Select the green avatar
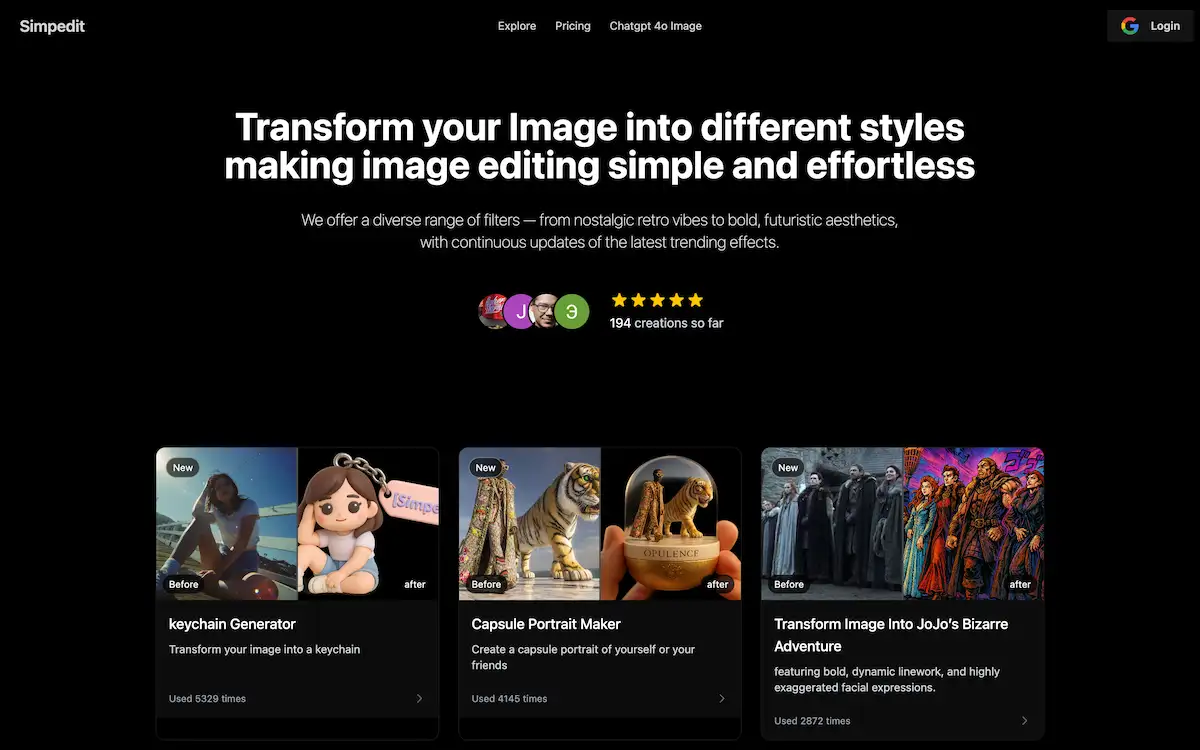The height and width of the screenshot is (750, 1200). tap(572, 311)
